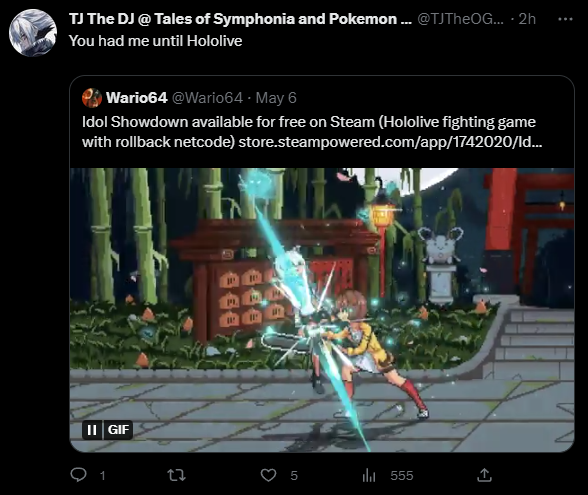Image resolution: width=588 pixels, height=495 pixels.
Task: Click the Wario64 display name in quote
Action: pyautogui.click(x=136, y=98)
